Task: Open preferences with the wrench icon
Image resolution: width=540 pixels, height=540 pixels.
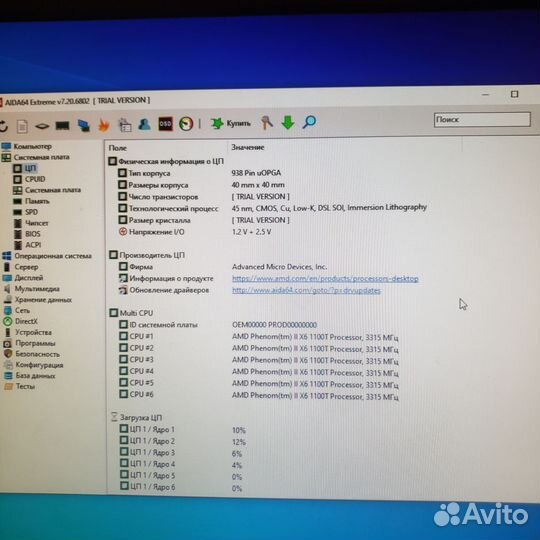Action: pyautogui.click(x=267, y=122)
